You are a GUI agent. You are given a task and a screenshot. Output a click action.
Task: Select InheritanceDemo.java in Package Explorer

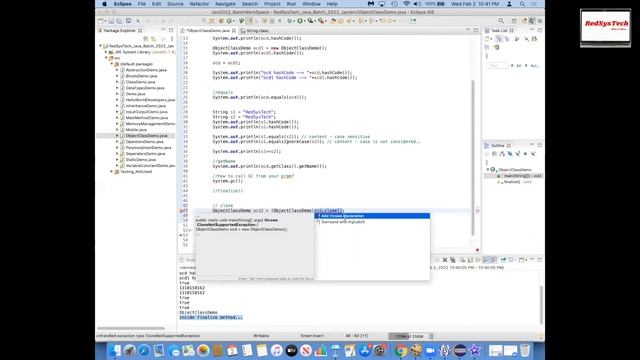(x=146, y=106)
